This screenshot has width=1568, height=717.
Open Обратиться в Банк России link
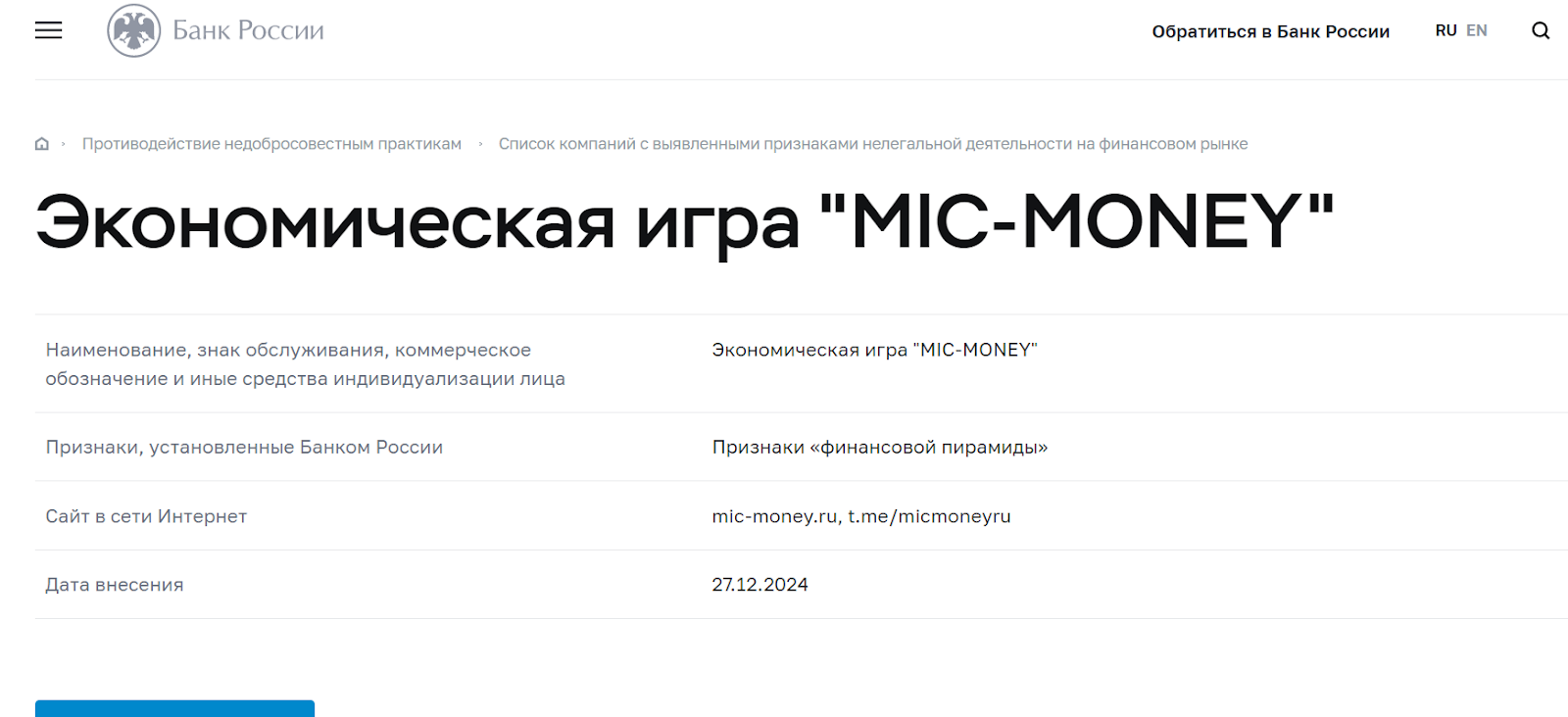1271,31
